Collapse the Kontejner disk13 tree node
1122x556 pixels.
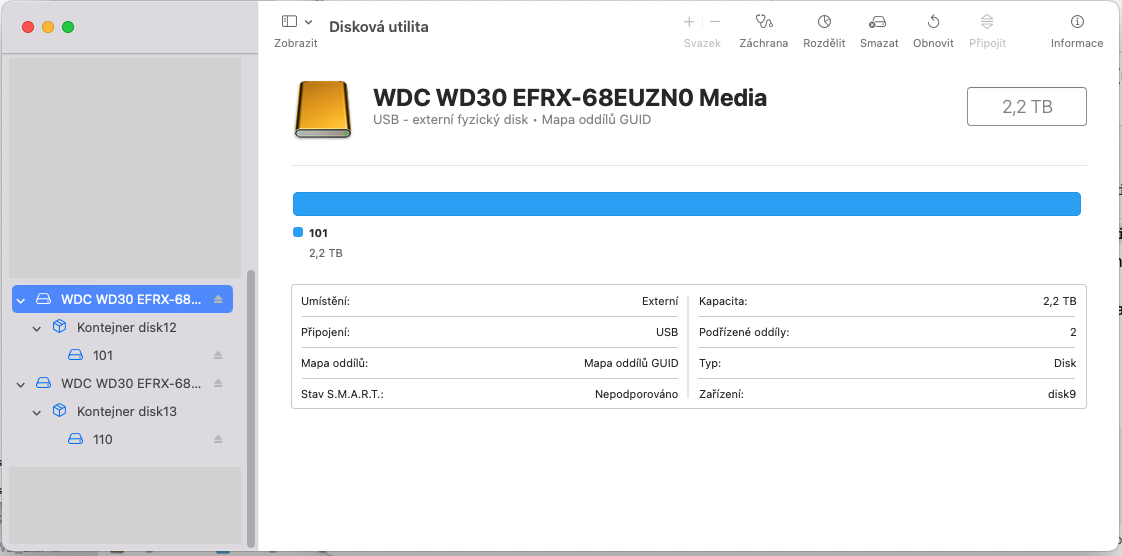pos(36,412)
